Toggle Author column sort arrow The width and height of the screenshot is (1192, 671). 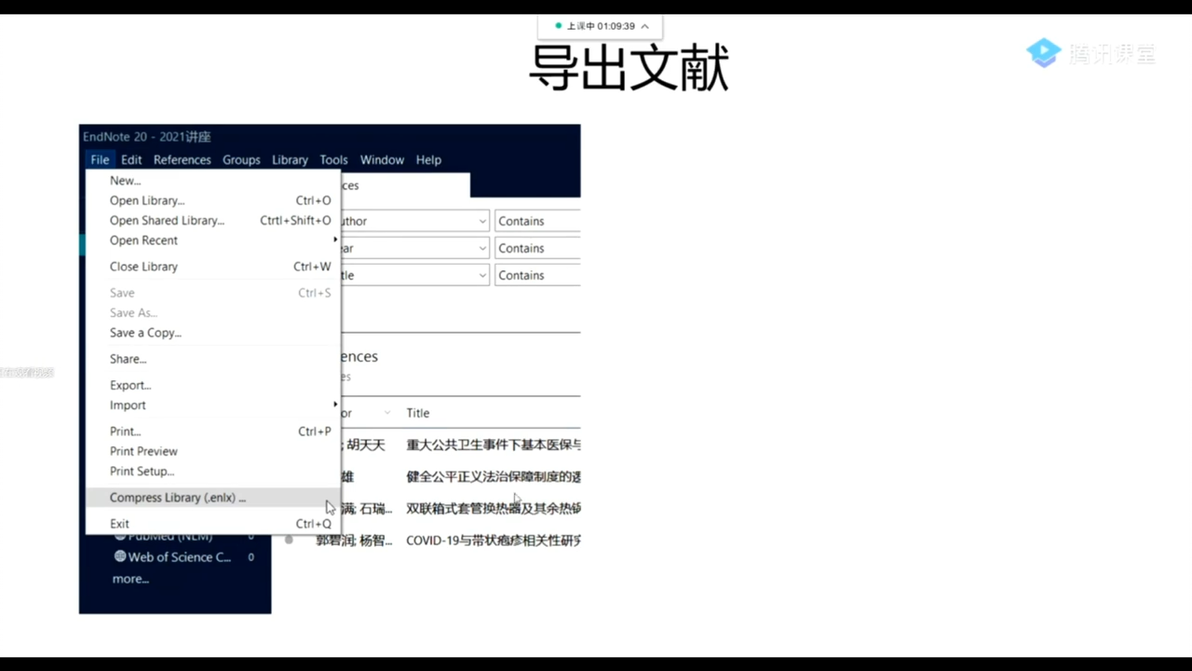coord(387,413)
